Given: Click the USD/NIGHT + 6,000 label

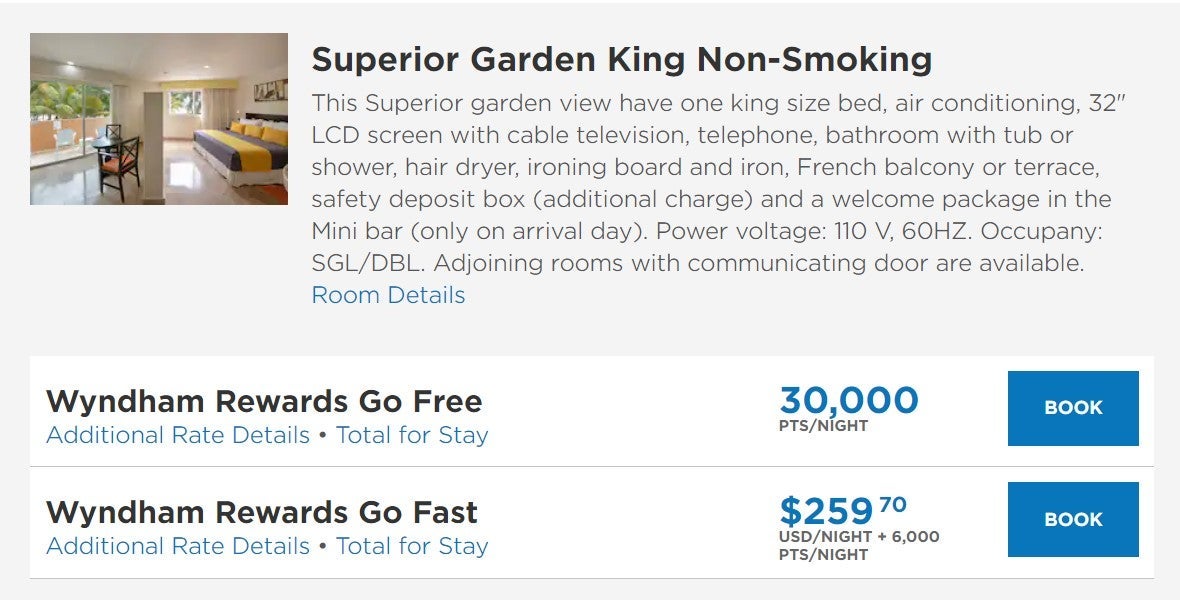Looking at the screenshot, I should 859,537.
